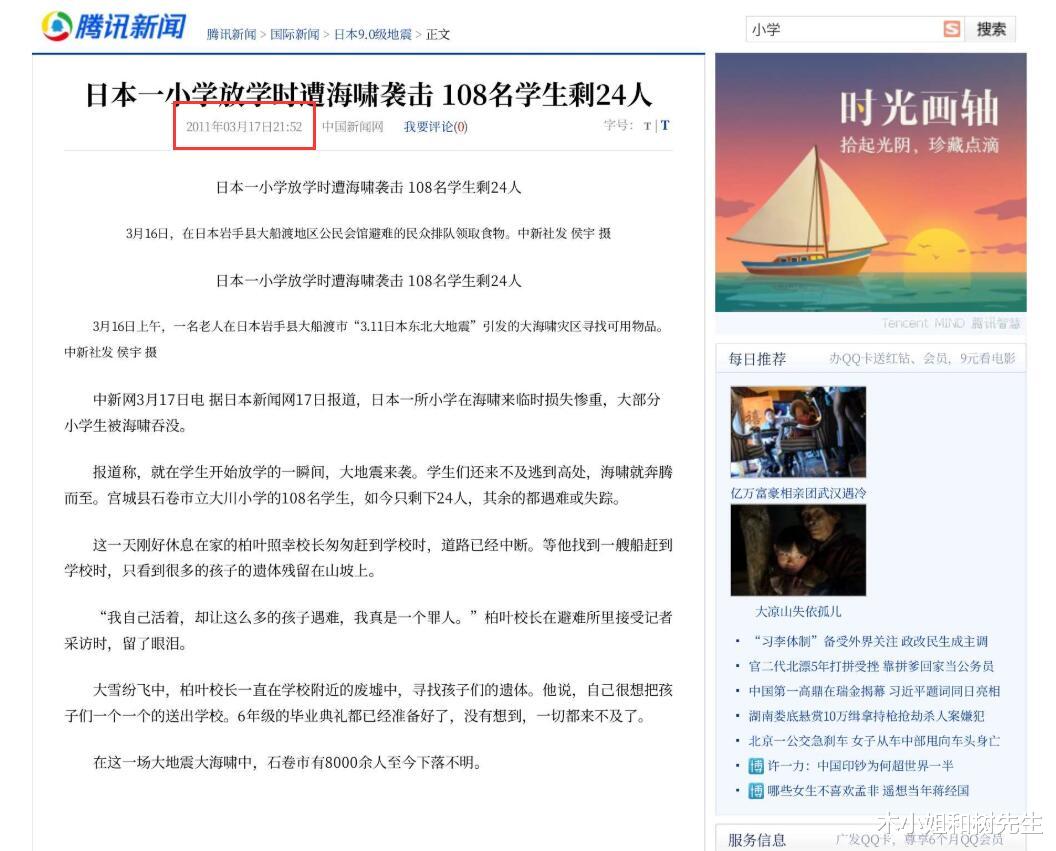Image resolution: width=1056 pixels, height=851 pixels.
Task: Click the 大凉山失依孤儿 photo thumbnail
Action: coord(798,551)
